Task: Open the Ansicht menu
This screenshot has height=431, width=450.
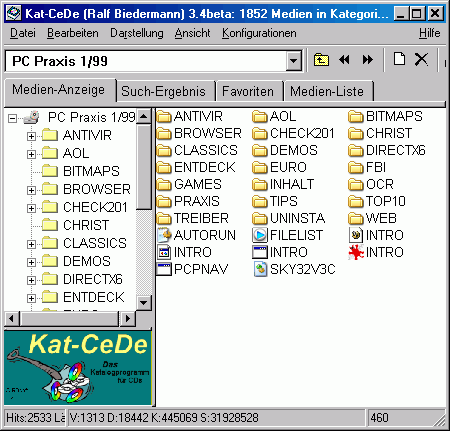Action: 192,33
